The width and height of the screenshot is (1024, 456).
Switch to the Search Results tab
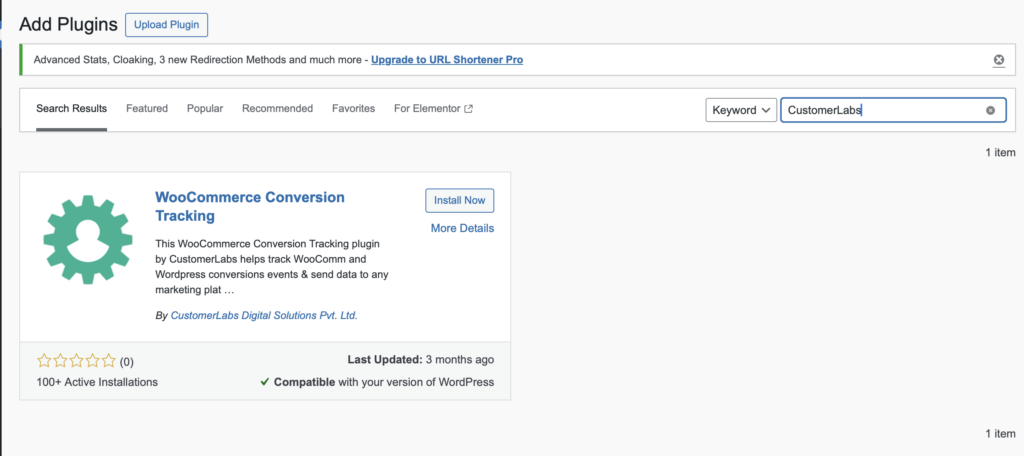tap(71, 109)
